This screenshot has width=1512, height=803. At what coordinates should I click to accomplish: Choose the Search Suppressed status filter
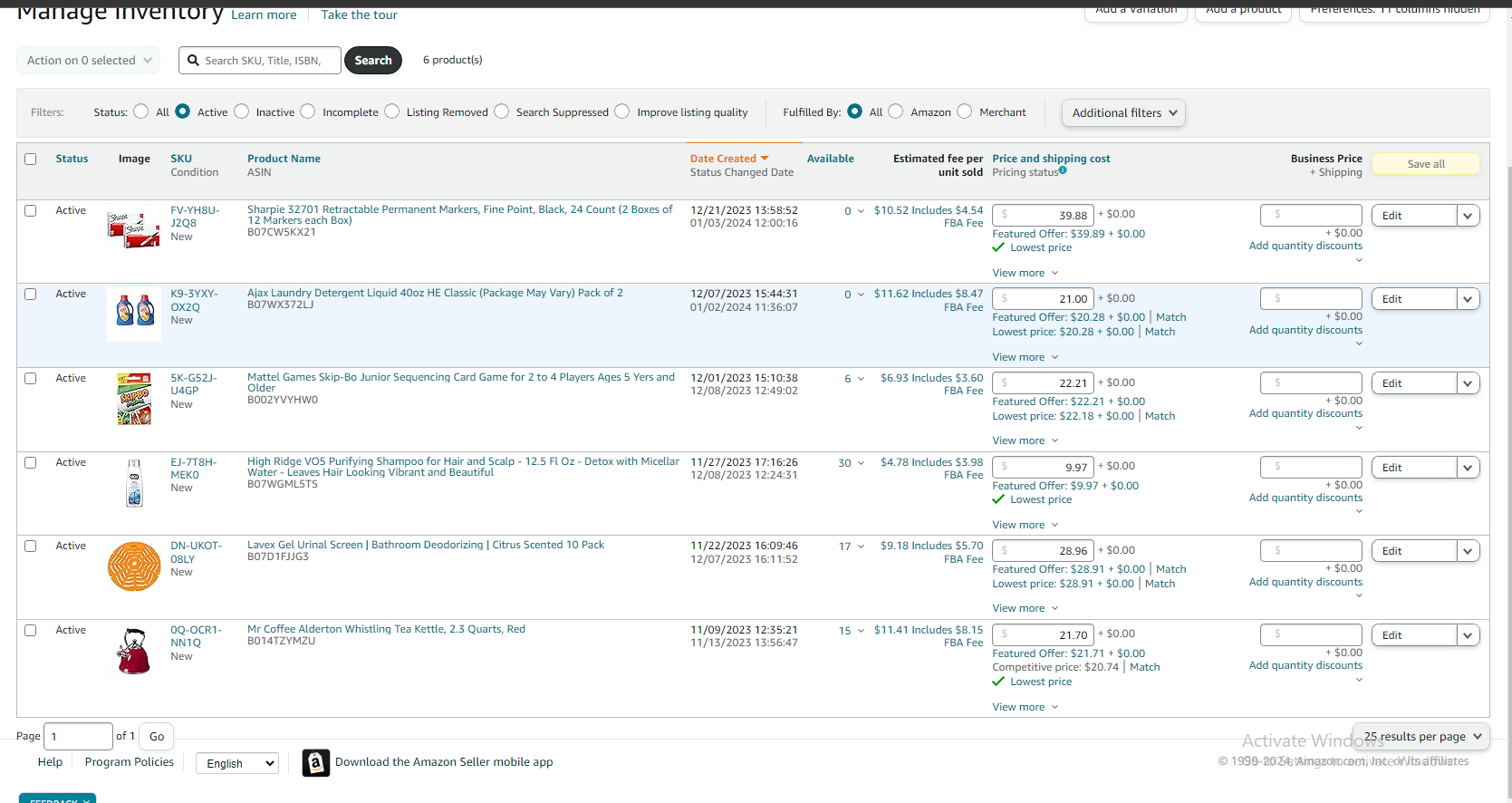coord(502,111)
